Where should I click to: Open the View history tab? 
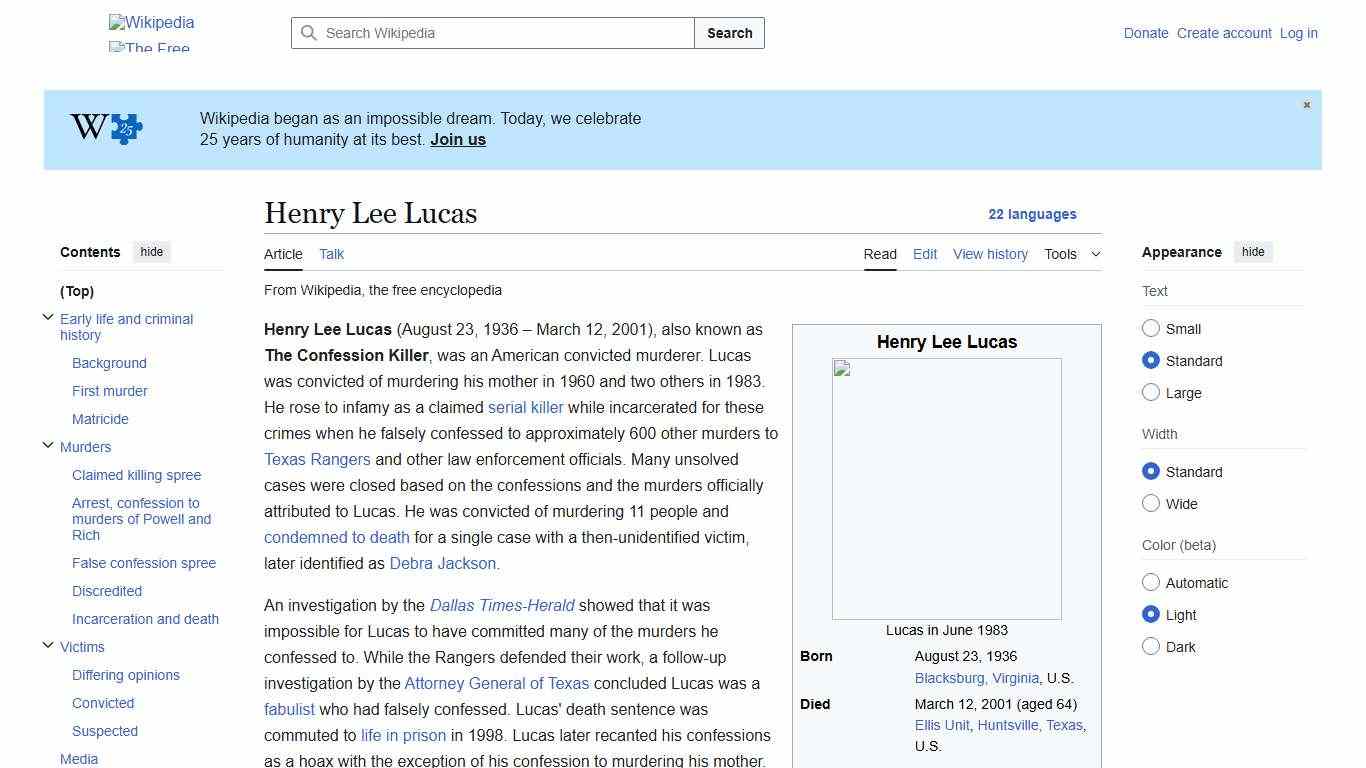pyautogui.click(x=990, y=254)
